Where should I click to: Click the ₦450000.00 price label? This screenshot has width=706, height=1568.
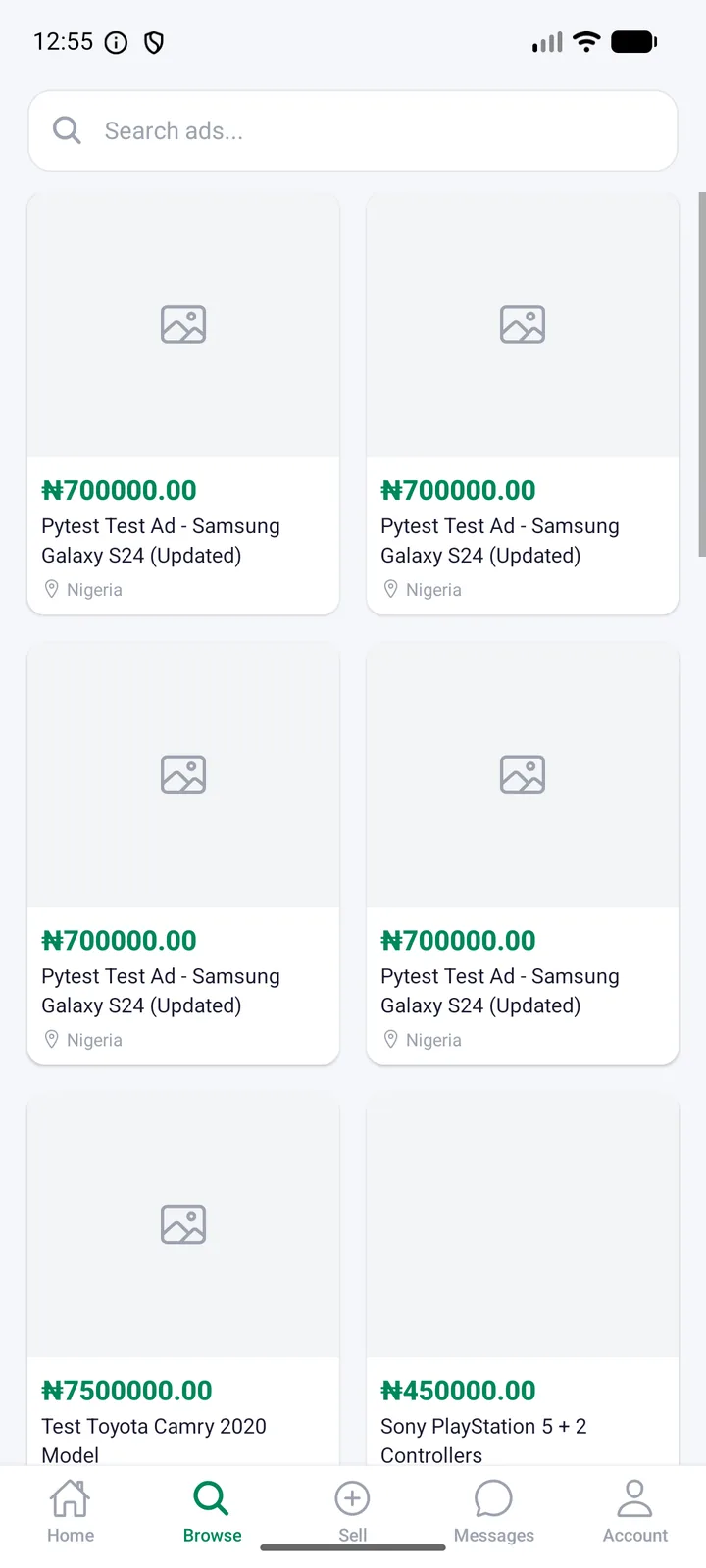coord(458,1391)
